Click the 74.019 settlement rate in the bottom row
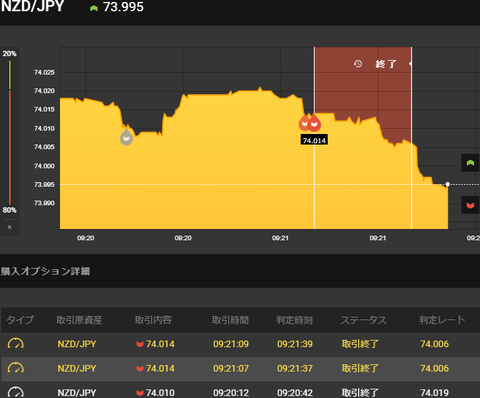The height and width of the screenshot is (398, 480). [434, 393]
